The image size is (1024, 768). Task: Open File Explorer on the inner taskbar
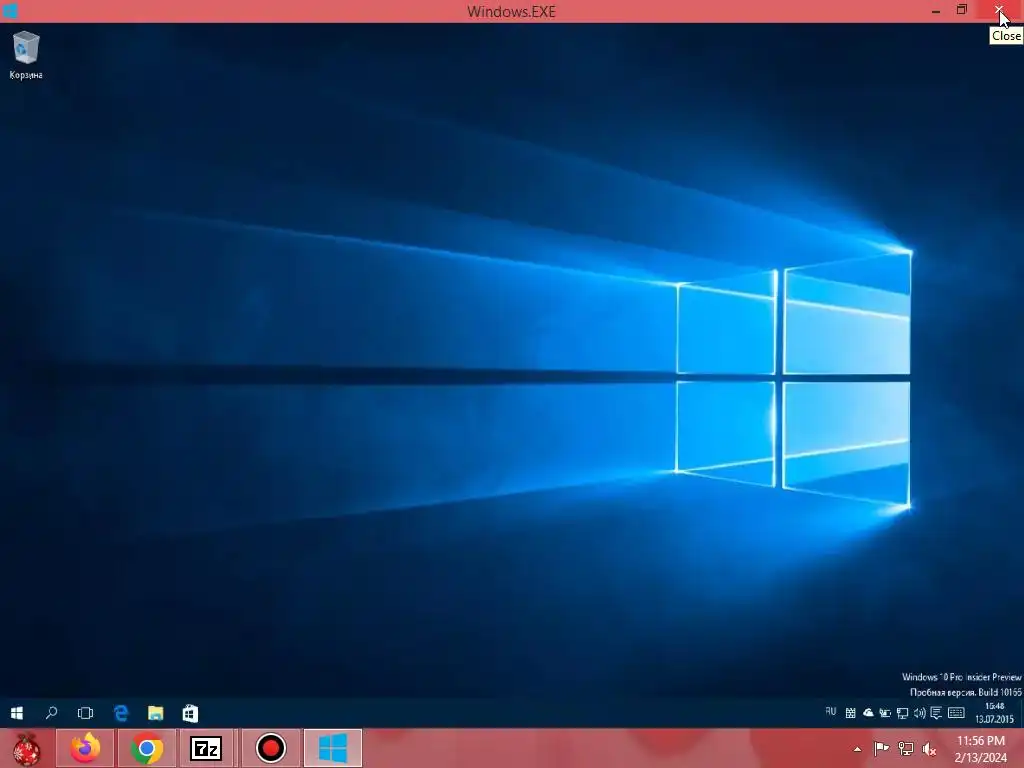point(155,713)
